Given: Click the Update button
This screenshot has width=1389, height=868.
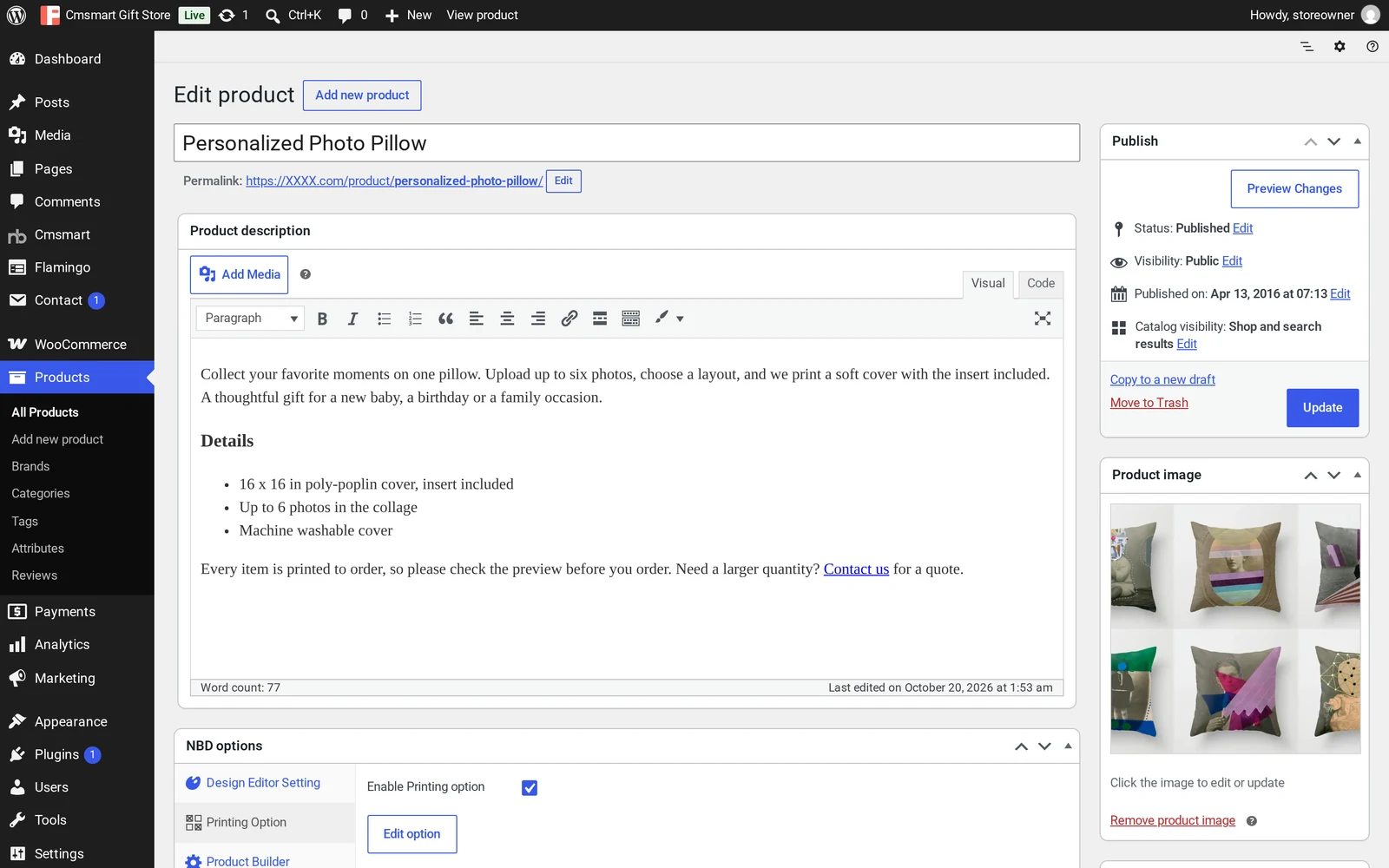Looking at the screenshot, I should (1322, 408).
